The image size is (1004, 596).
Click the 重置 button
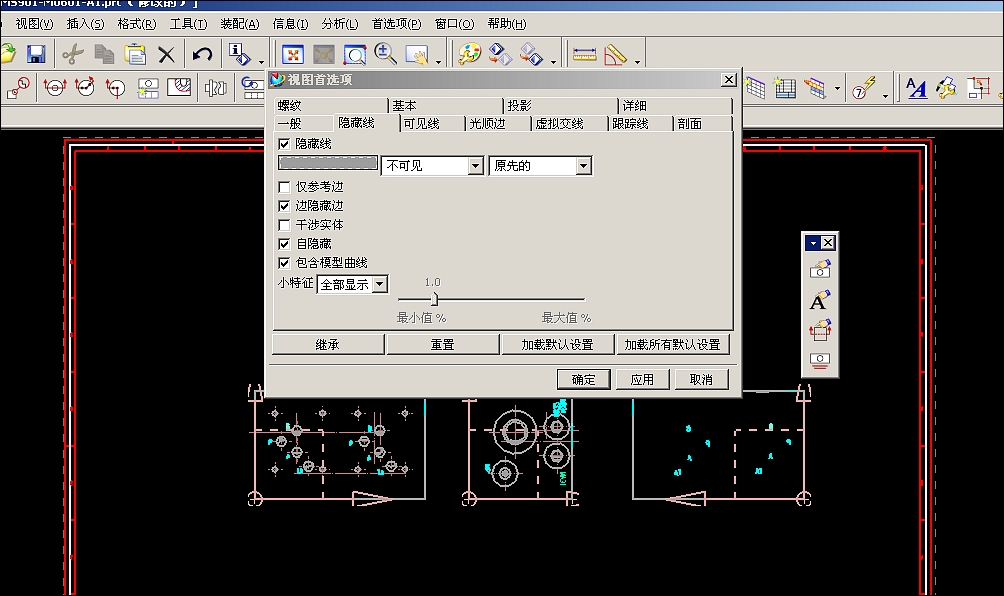tap(442, 344)
